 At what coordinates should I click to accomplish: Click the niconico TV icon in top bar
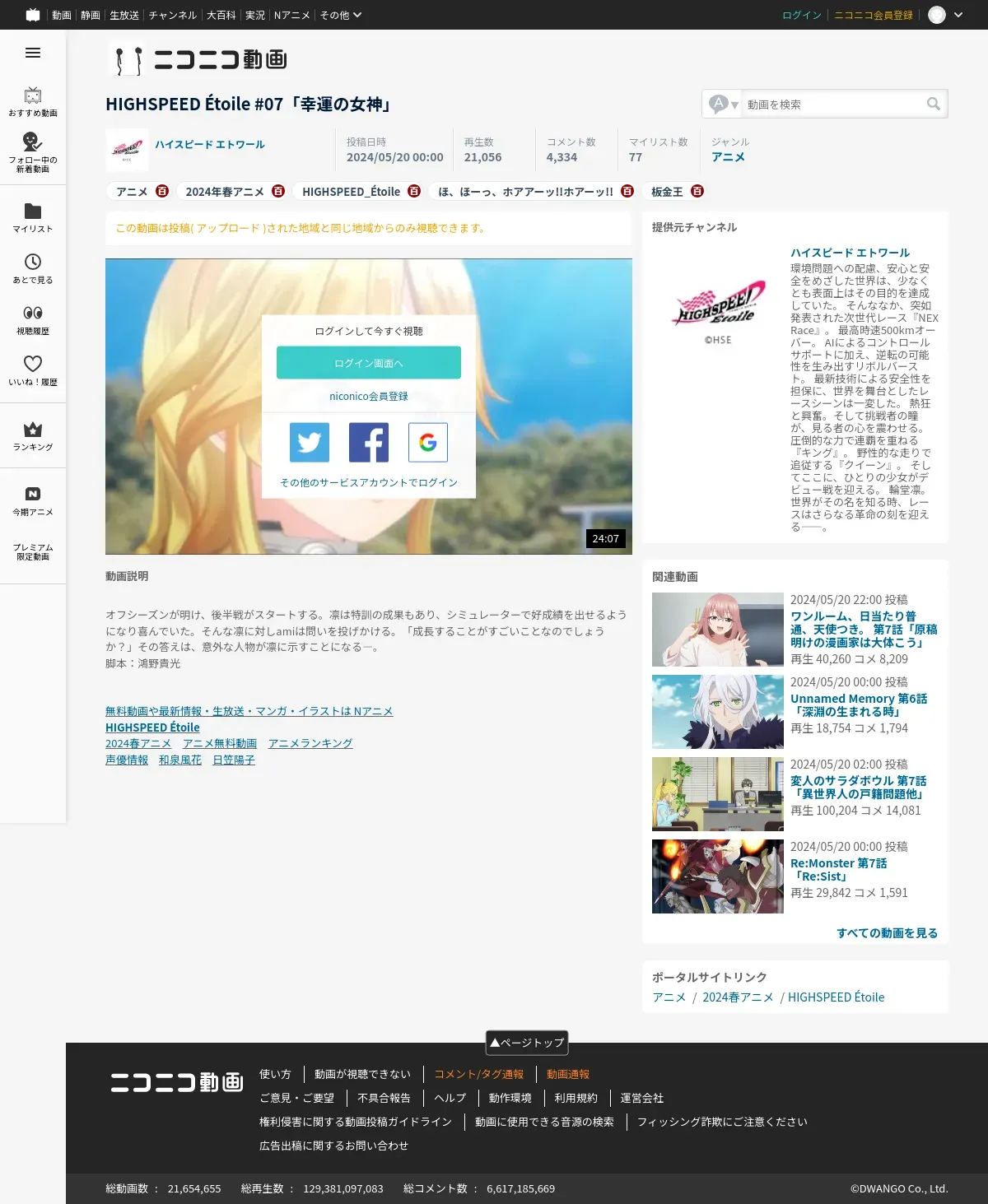click(33, 15)
